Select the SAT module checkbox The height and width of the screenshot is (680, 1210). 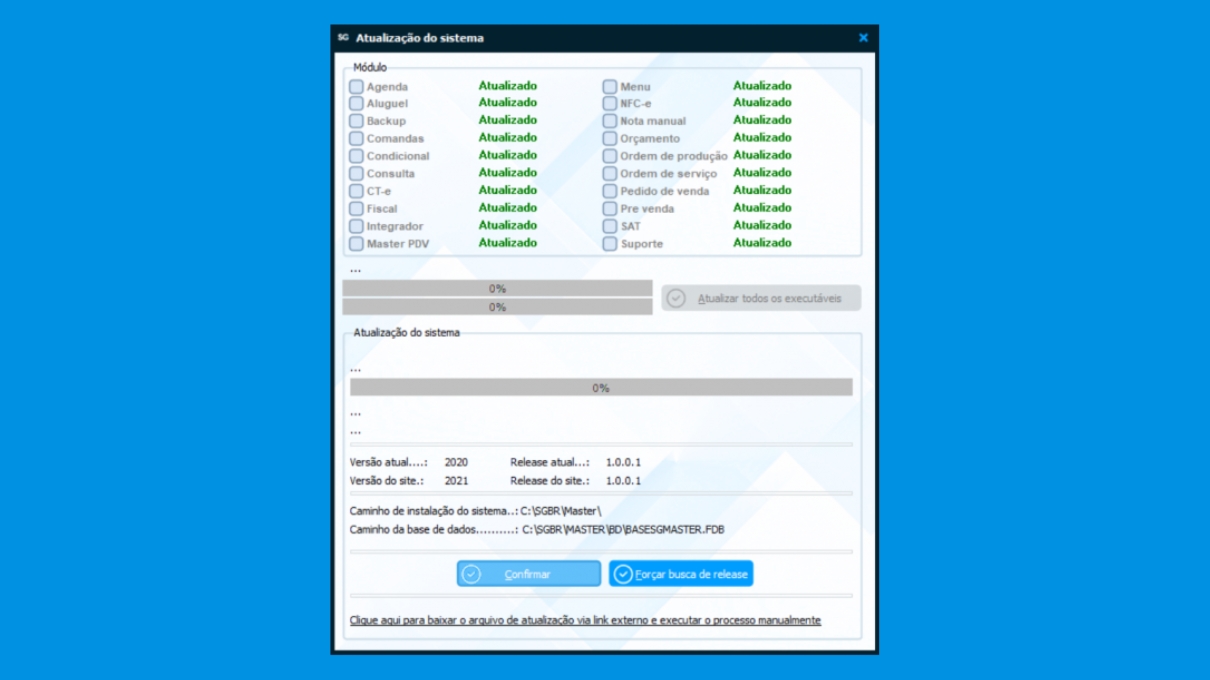(610, 226)
